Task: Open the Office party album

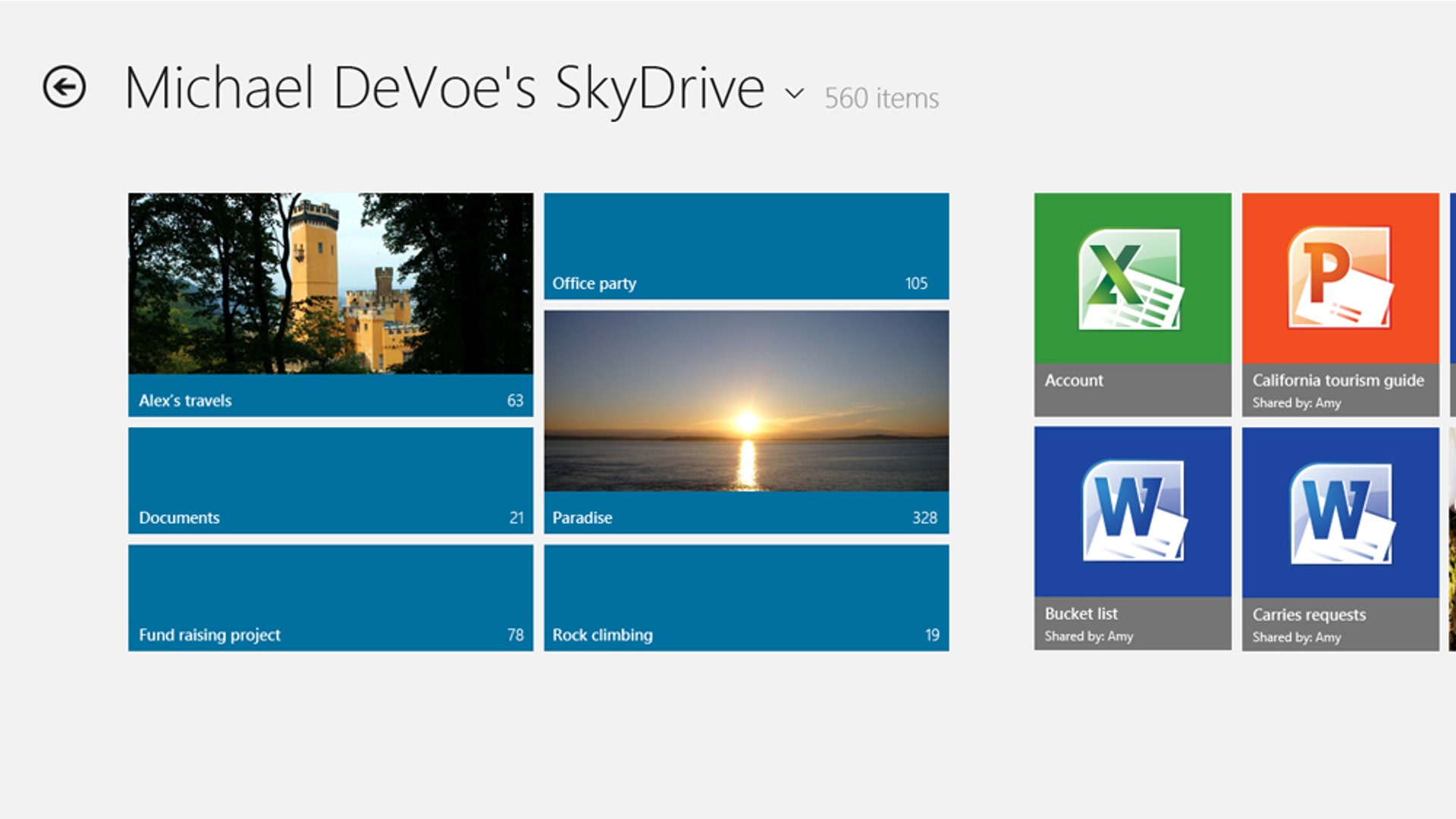Action: 745,243
